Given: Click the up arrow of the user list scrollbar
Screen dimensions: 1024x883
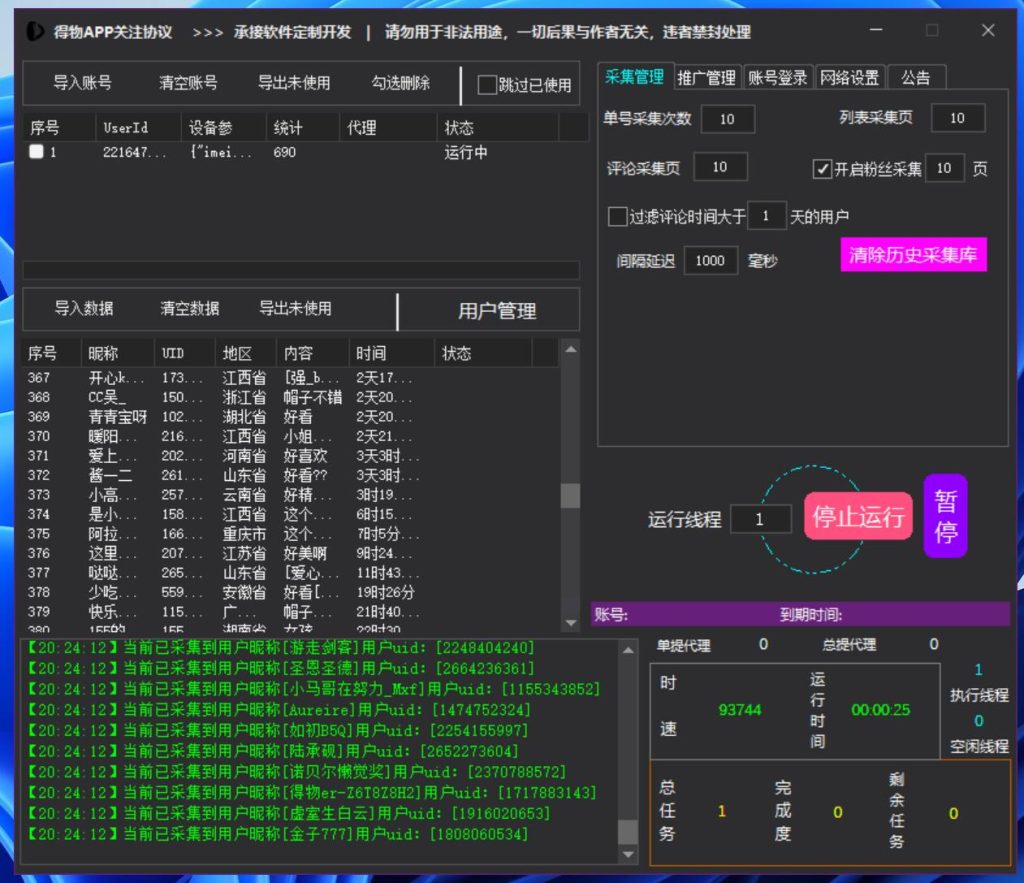Looking at the screenshot, I should (x=570, y=349).
